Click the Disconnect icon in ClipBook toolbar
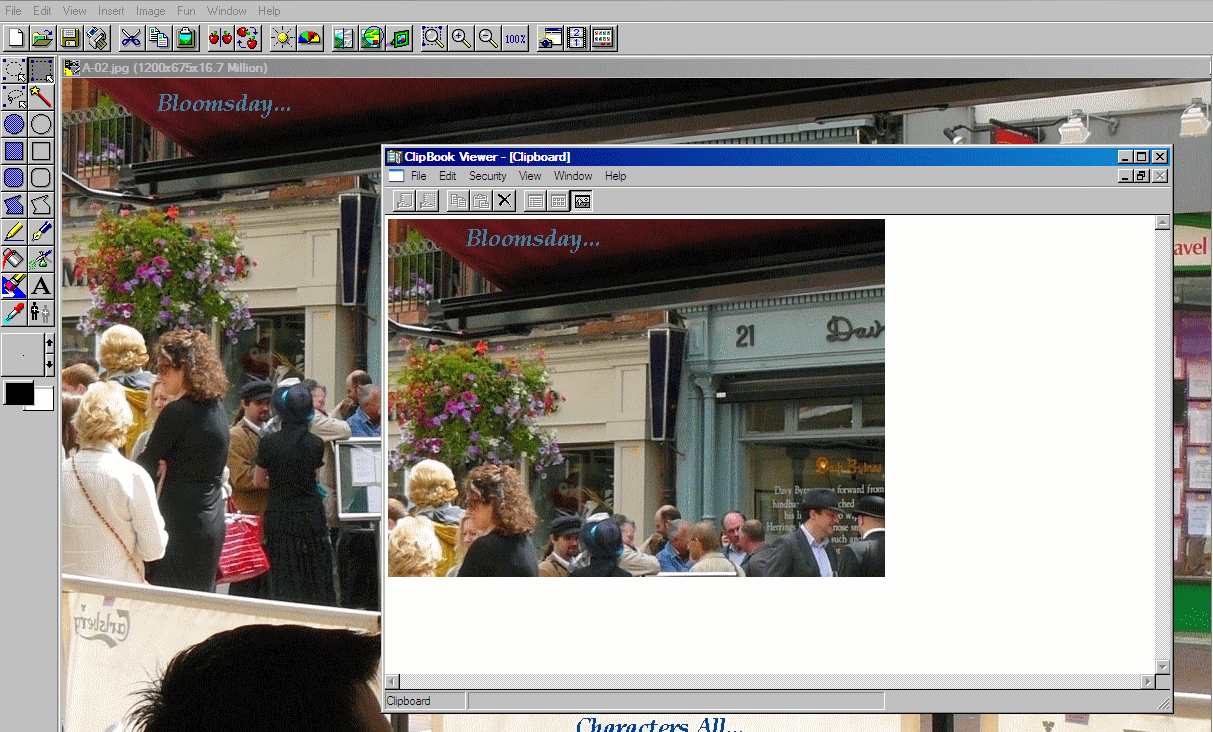Viewport: 1213px width, 732px height. click(427, 201)
